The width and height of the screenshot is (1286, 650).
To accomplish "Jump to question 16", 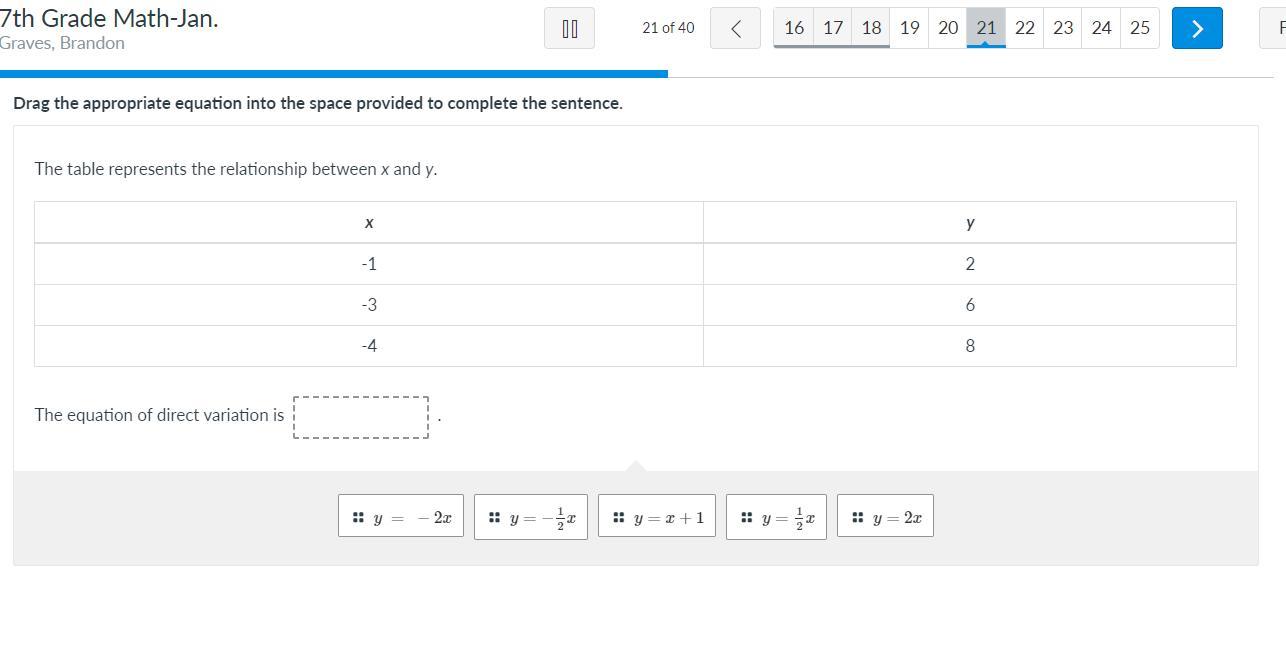I will pos(794,28).
